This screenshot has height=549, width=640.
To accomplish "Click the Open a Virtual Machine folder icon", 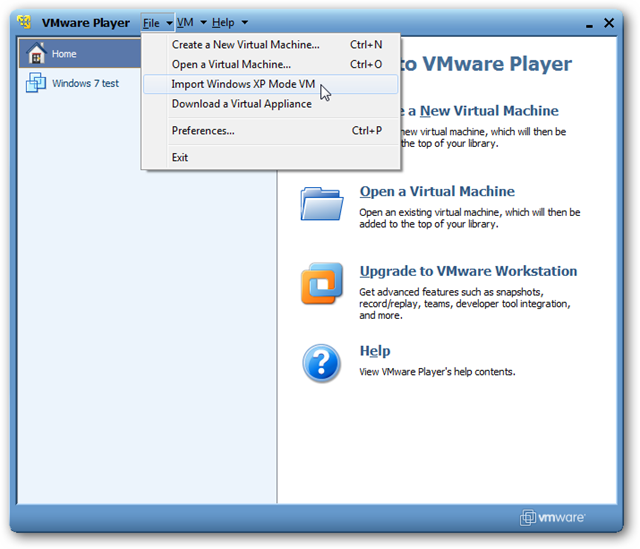I will pyautogui.click(x=322, y=204).
